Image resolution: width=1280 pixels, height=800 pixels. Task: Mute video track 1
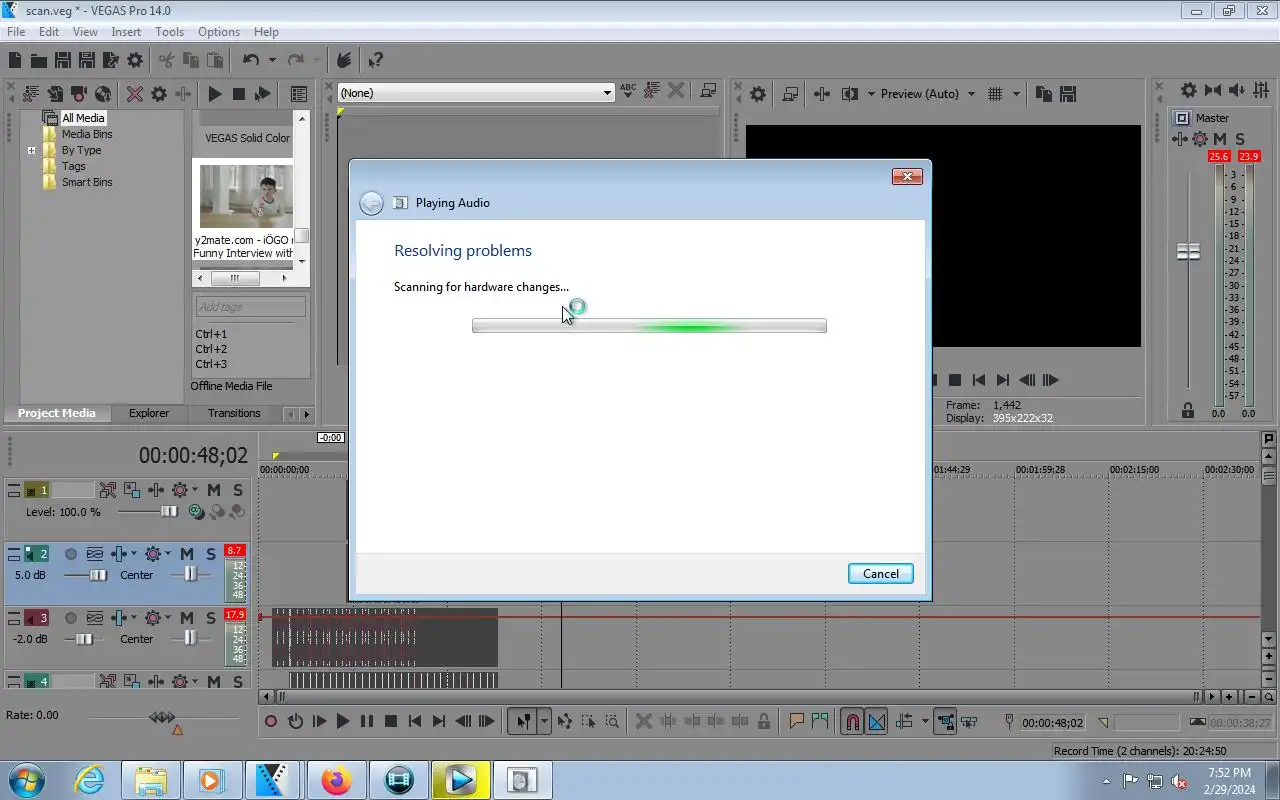[213, 490]
